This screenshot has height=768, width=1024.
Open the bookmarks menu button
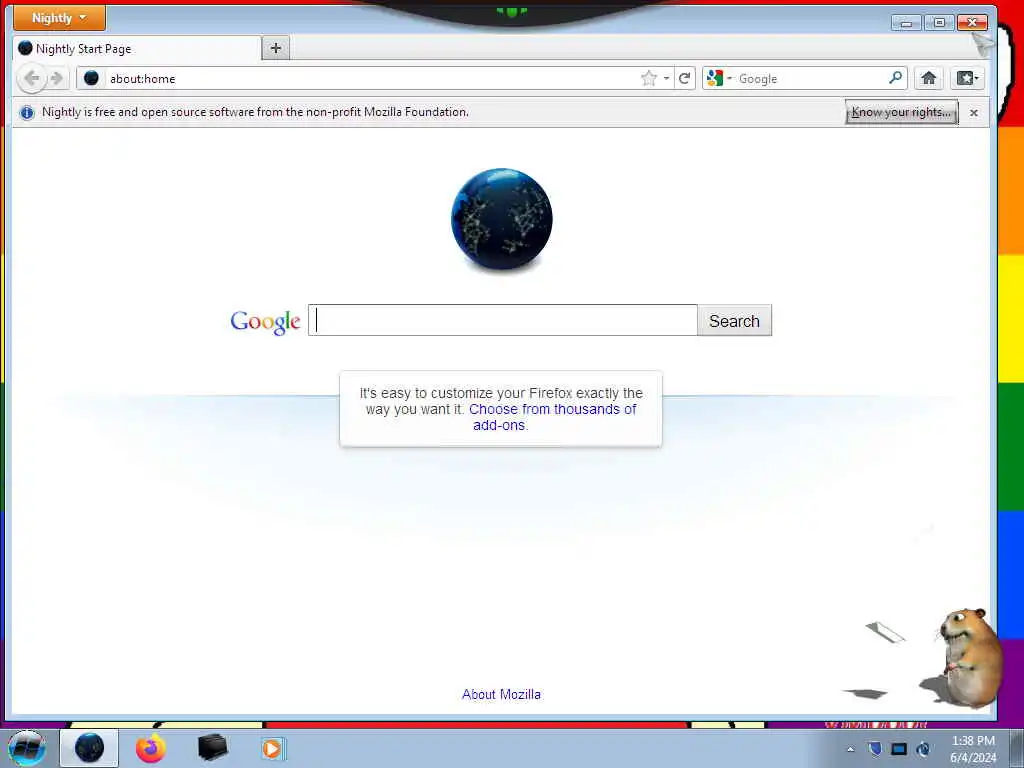click(x=967, y=78)
